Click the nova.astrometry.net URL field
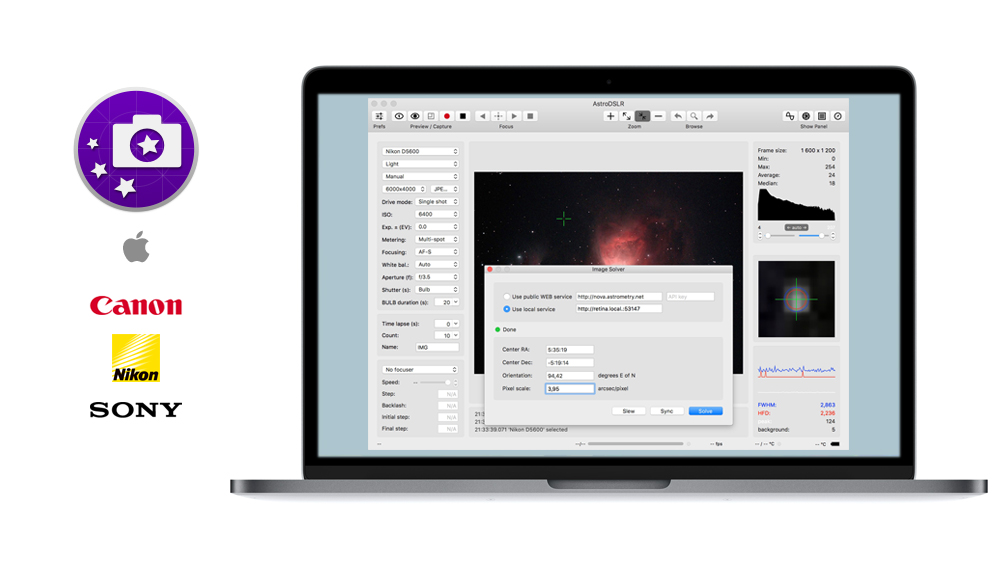The width and height of the screenshot is (1000, 565). (x=619, y=297)
